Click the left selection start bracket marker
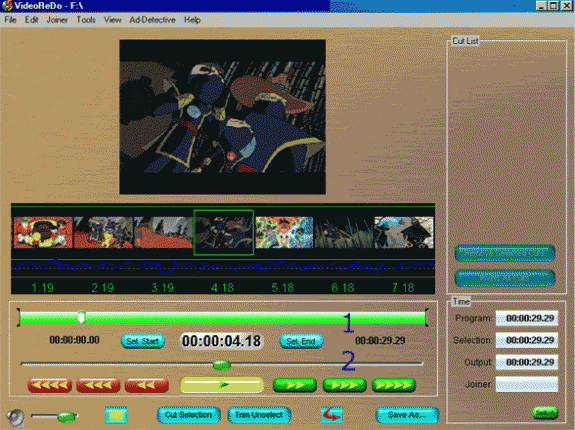The width and height of the screenshot is (575, 430). [x=18, y=317]
